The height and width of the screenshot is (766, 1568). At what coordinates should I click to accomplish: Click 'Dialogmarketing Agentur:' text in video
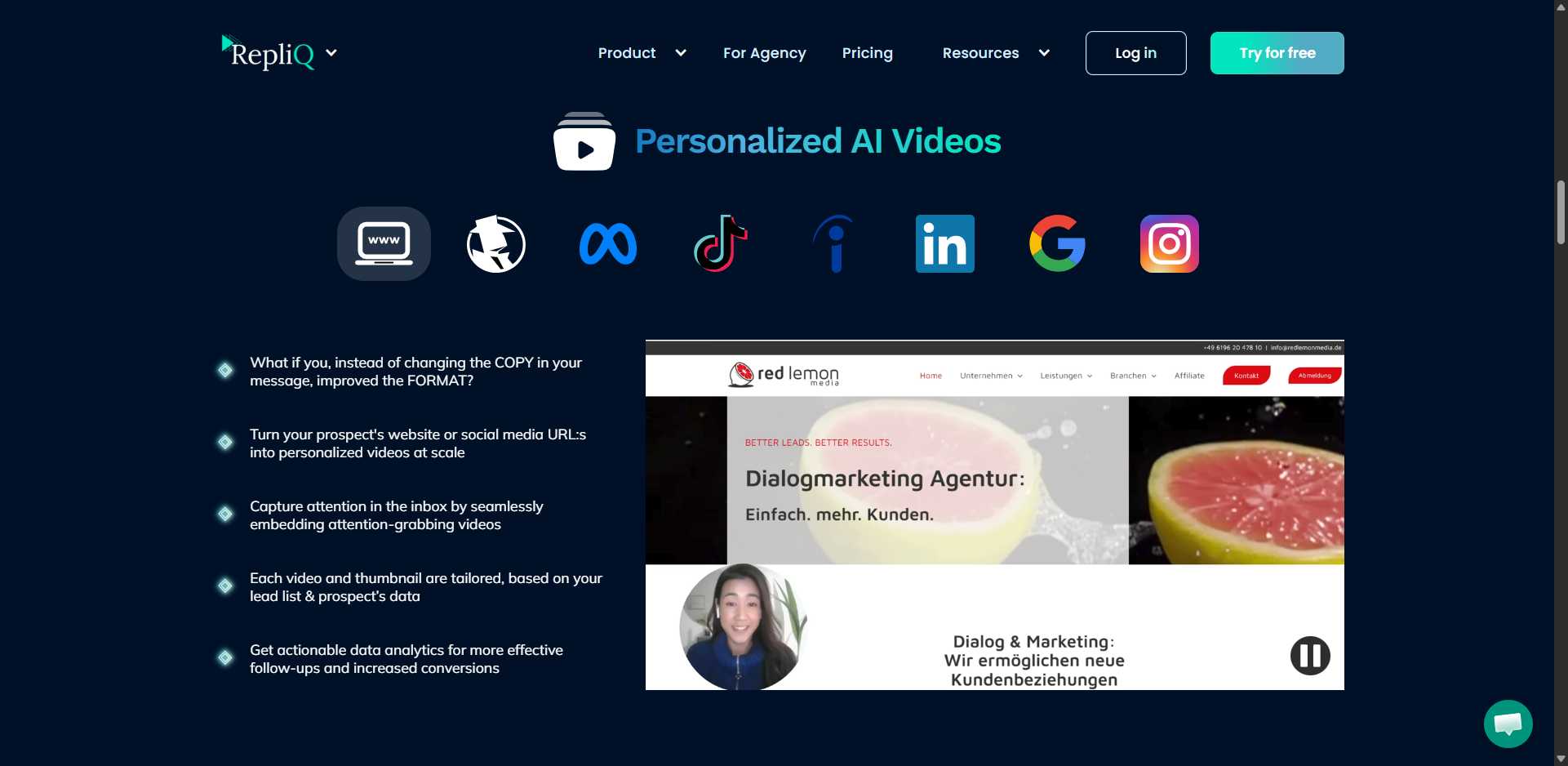885,479
